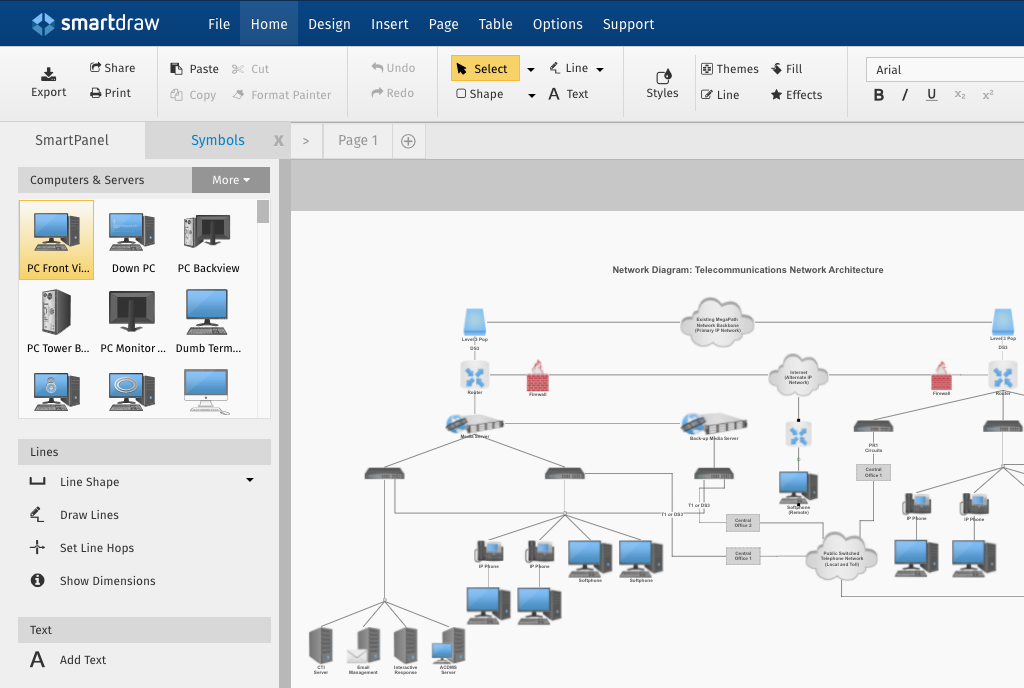Image resolution: width=1024 pixels, height=688 pixels.
Task: Activate the Format Painter tool
Action: click(282, 95)
